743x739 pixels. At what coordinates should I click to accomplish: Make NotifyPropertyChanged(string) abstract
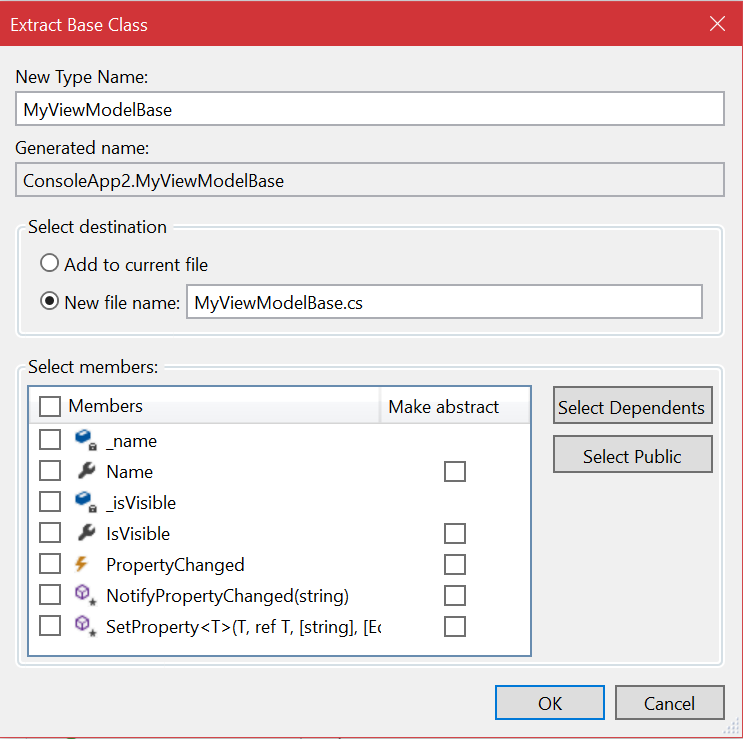pyautogui.click(x=455, y=595)
